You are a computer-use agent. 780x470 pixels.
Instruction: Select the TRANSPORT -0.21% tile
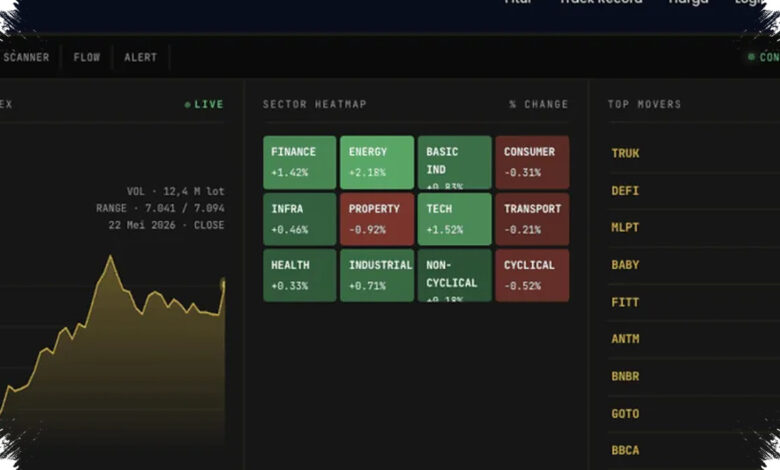[x=532, y=219]
